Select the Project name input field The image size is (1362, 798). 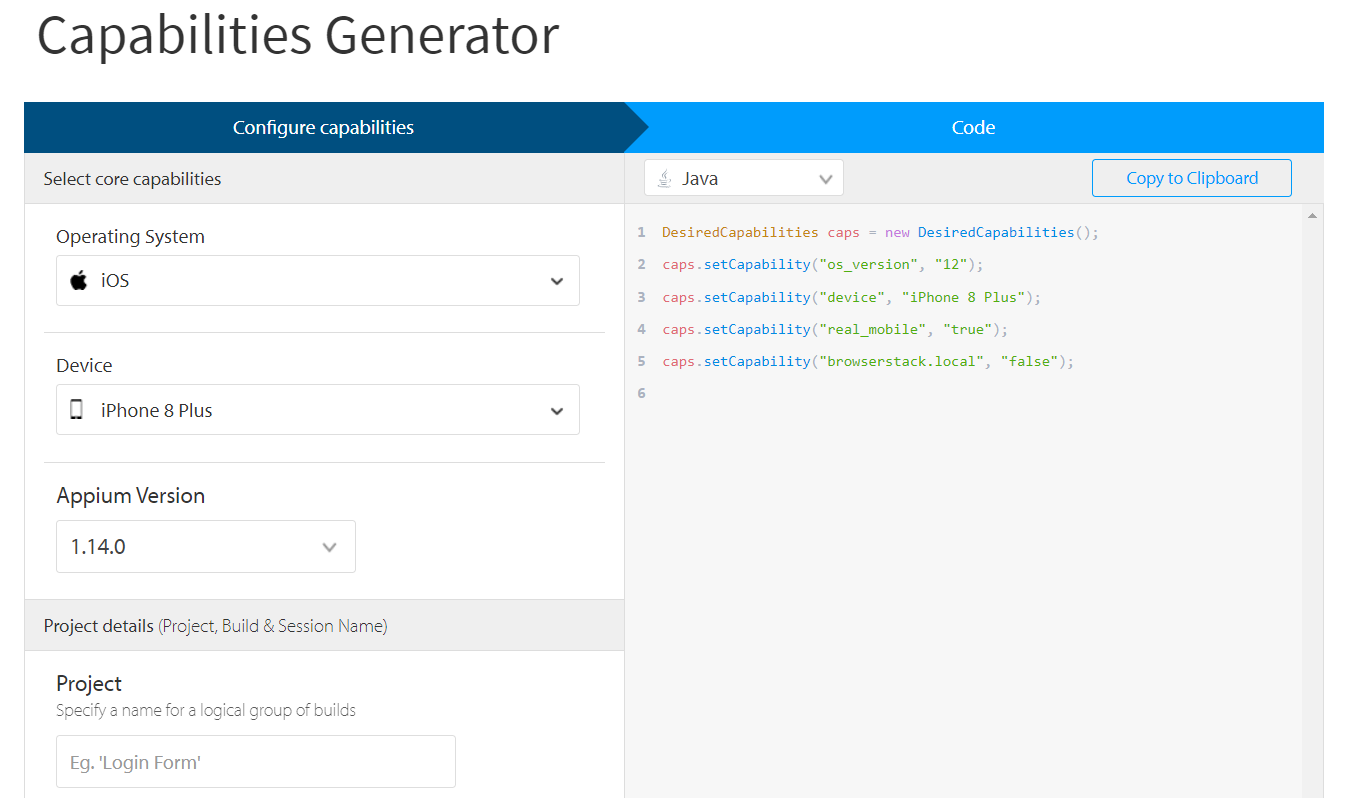coord(255,761)
